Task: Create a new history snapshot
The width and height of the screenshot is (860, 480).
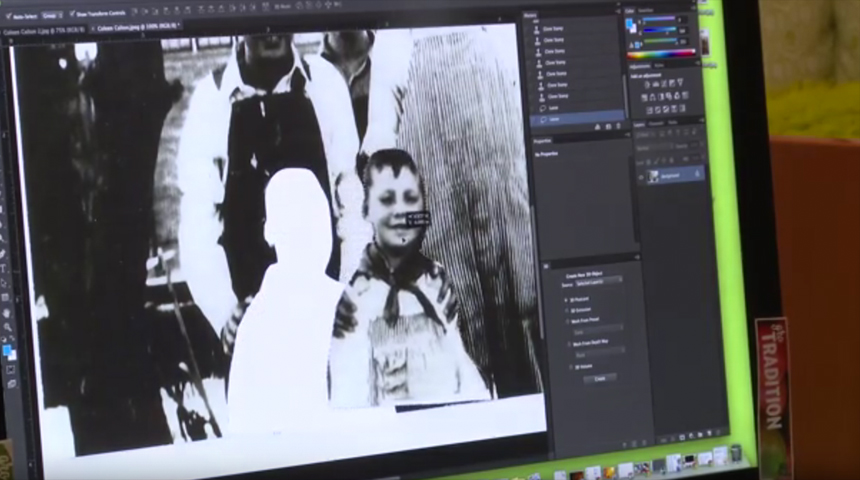Action: tap(608, 127)
